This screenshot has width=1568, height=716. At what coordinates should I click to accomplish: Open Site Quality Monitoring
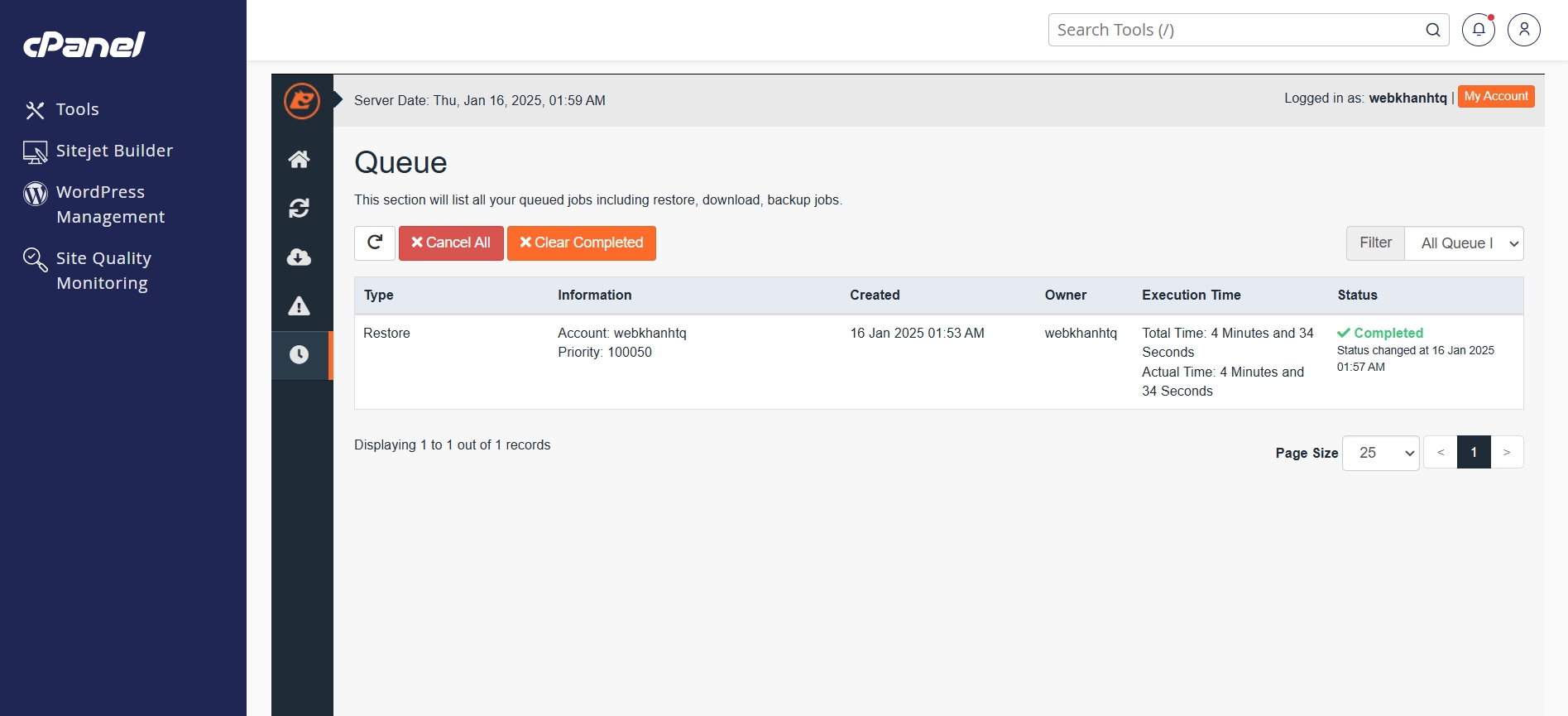point(103,271)
